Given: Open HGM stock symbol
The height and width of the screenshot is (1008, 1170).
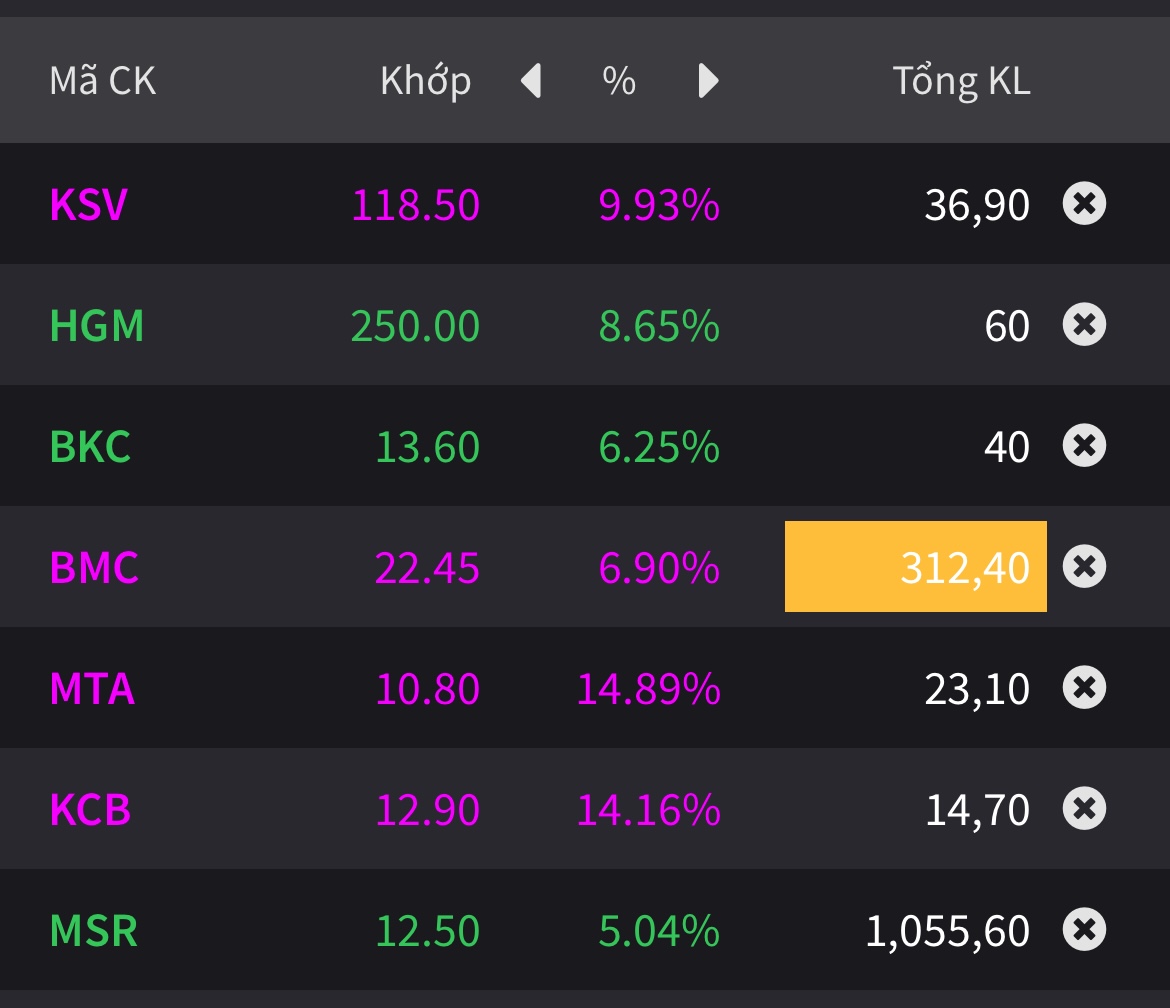Looking at the screenshot, I should pos(97,326).
